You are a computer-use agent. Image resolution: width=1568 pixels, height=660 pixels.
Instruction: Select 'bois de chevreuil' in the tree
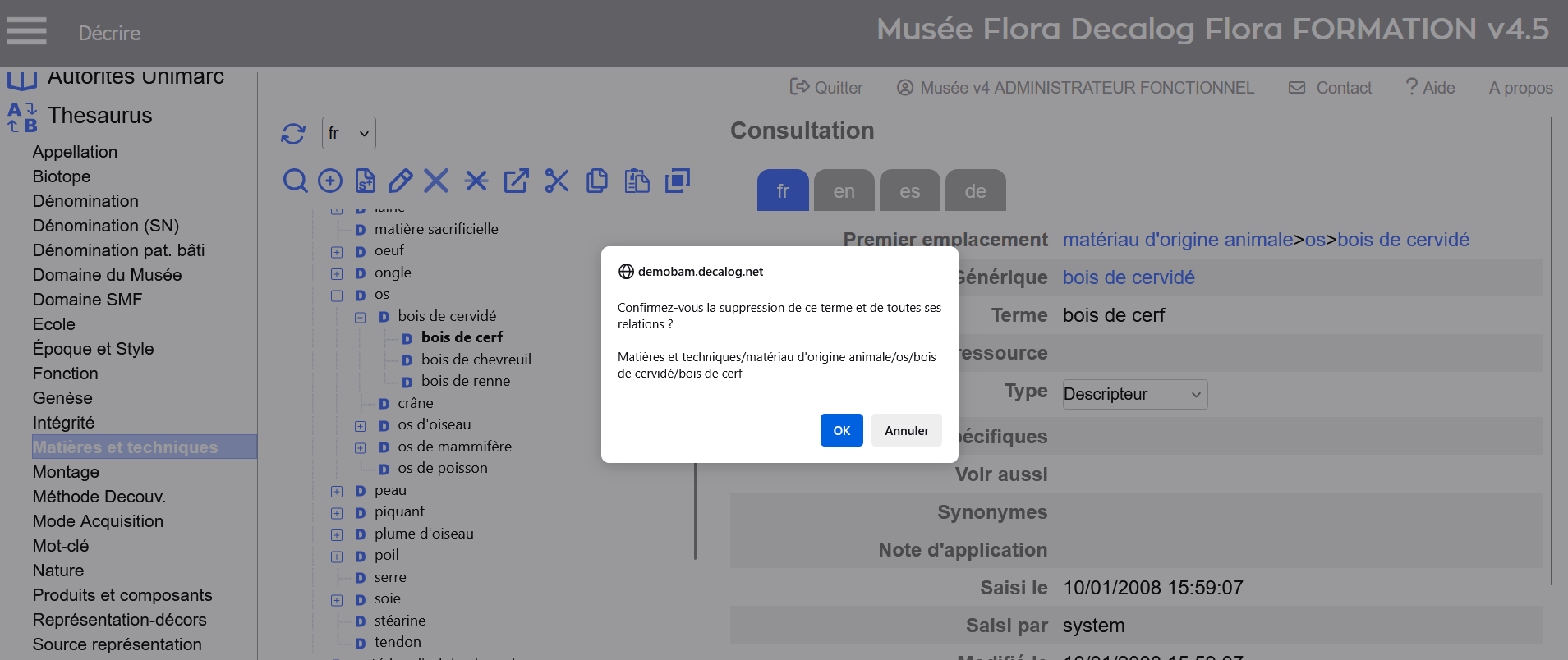coord(476,360)
